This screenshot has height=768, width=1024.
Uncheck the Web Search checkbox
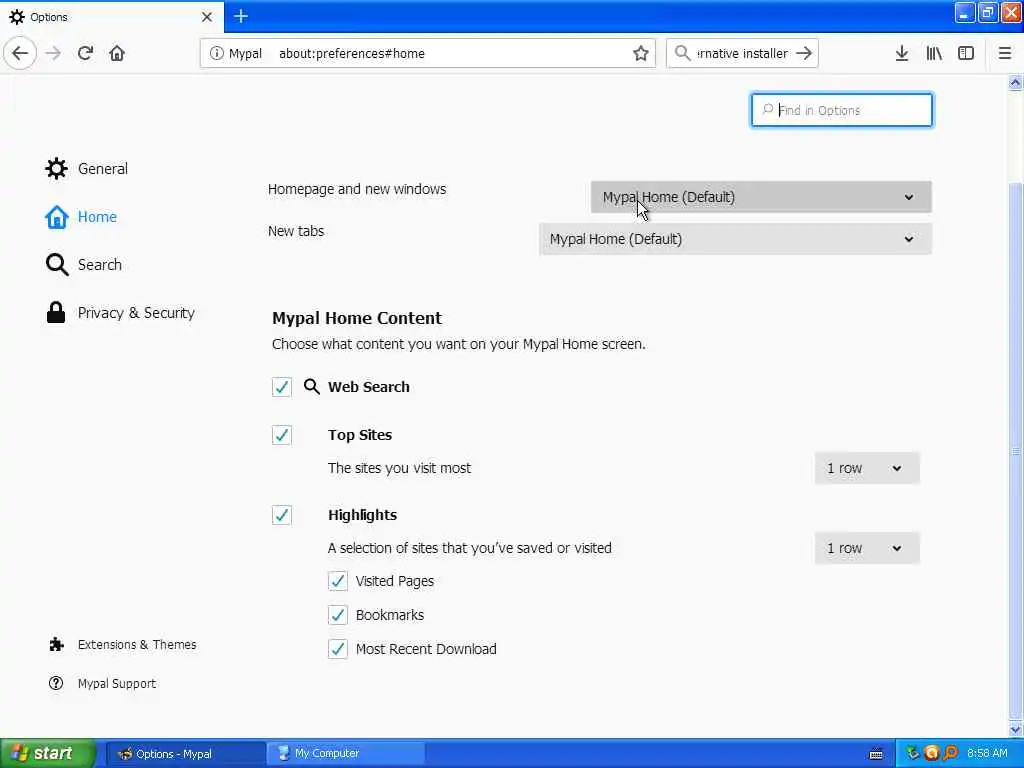pos(281,387)
